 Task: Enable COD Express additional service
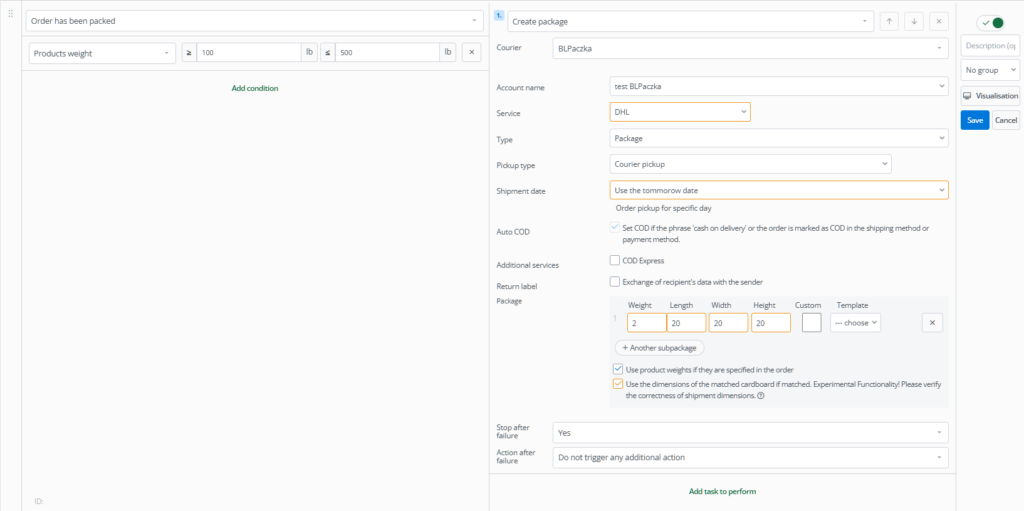[x=615, y=260]
